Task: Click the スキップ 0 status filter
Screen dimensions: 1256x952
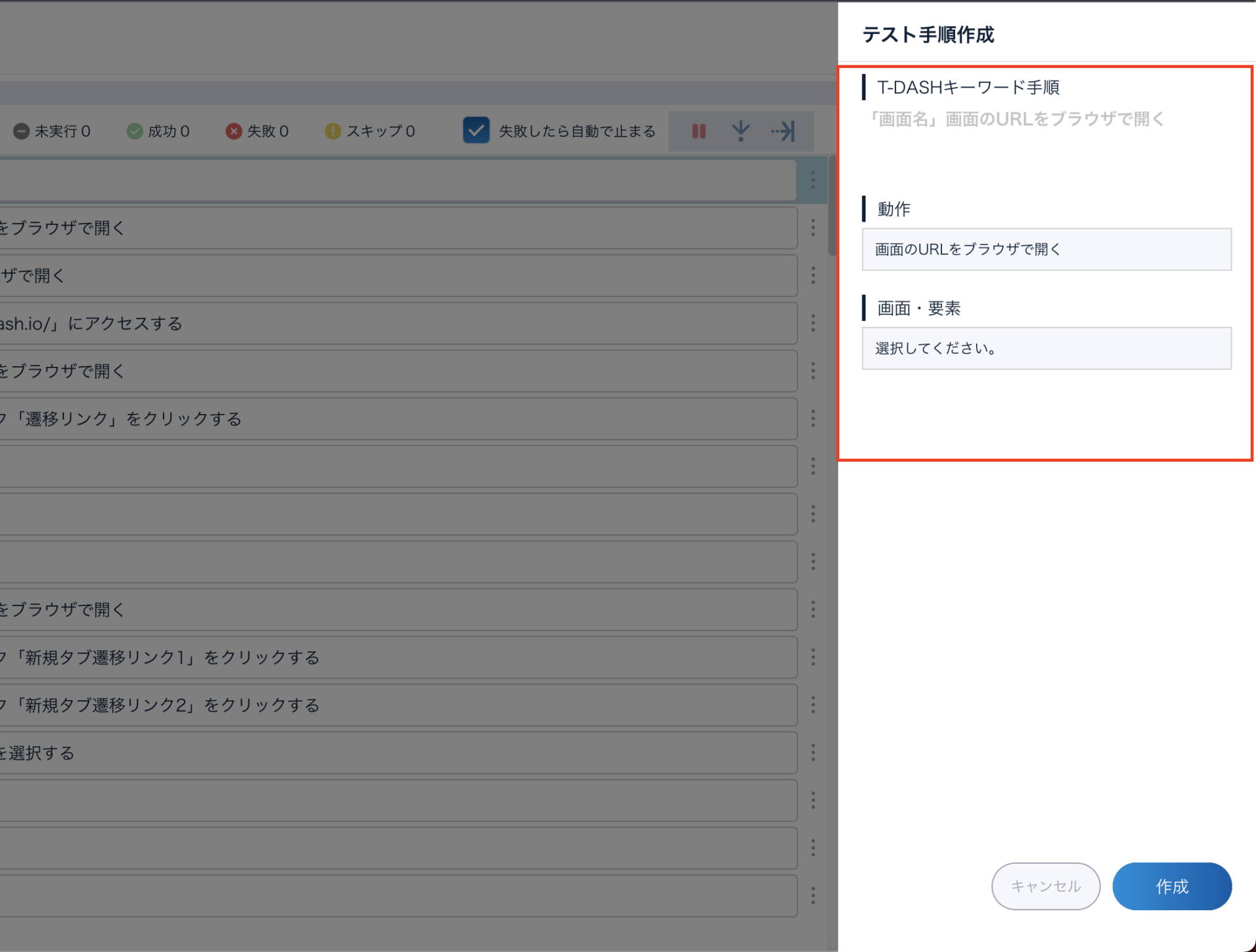Action: (370, 131)
